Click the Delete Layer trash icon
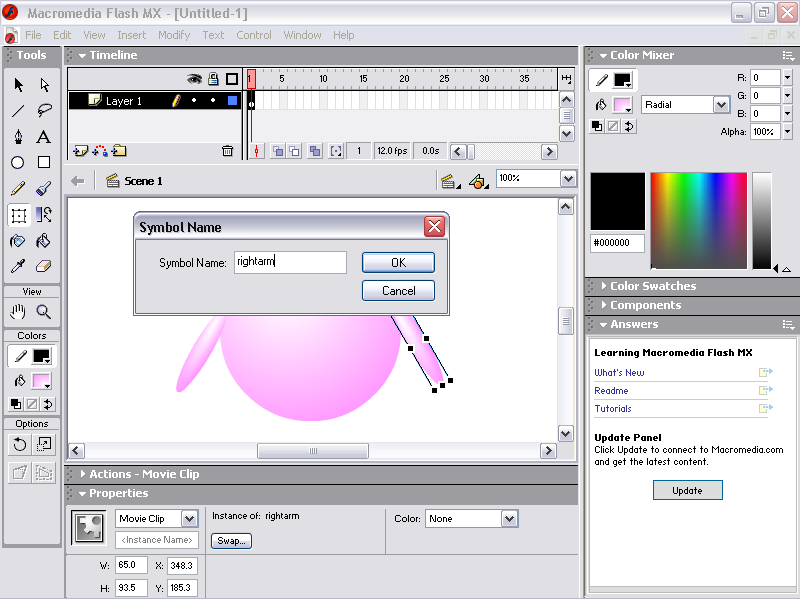The image size is (800, 600). [227, 151]
